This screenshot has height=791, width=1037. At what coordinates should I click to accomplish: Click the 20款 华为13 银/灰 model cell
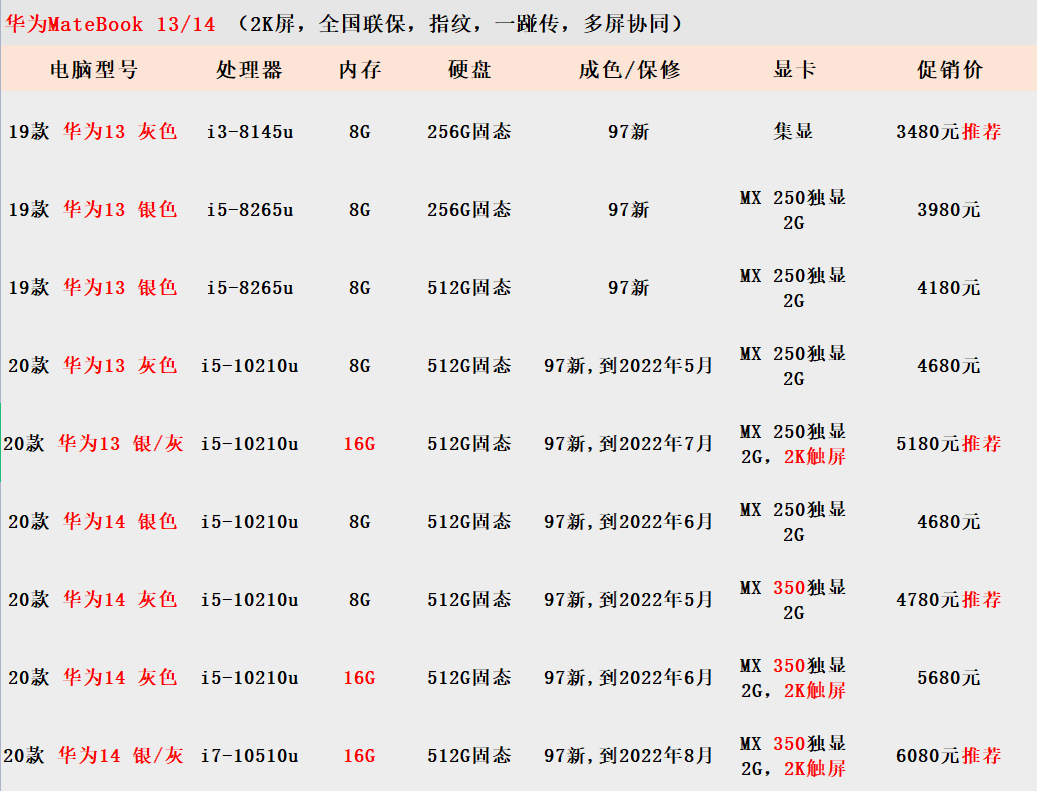click(93, 443)
